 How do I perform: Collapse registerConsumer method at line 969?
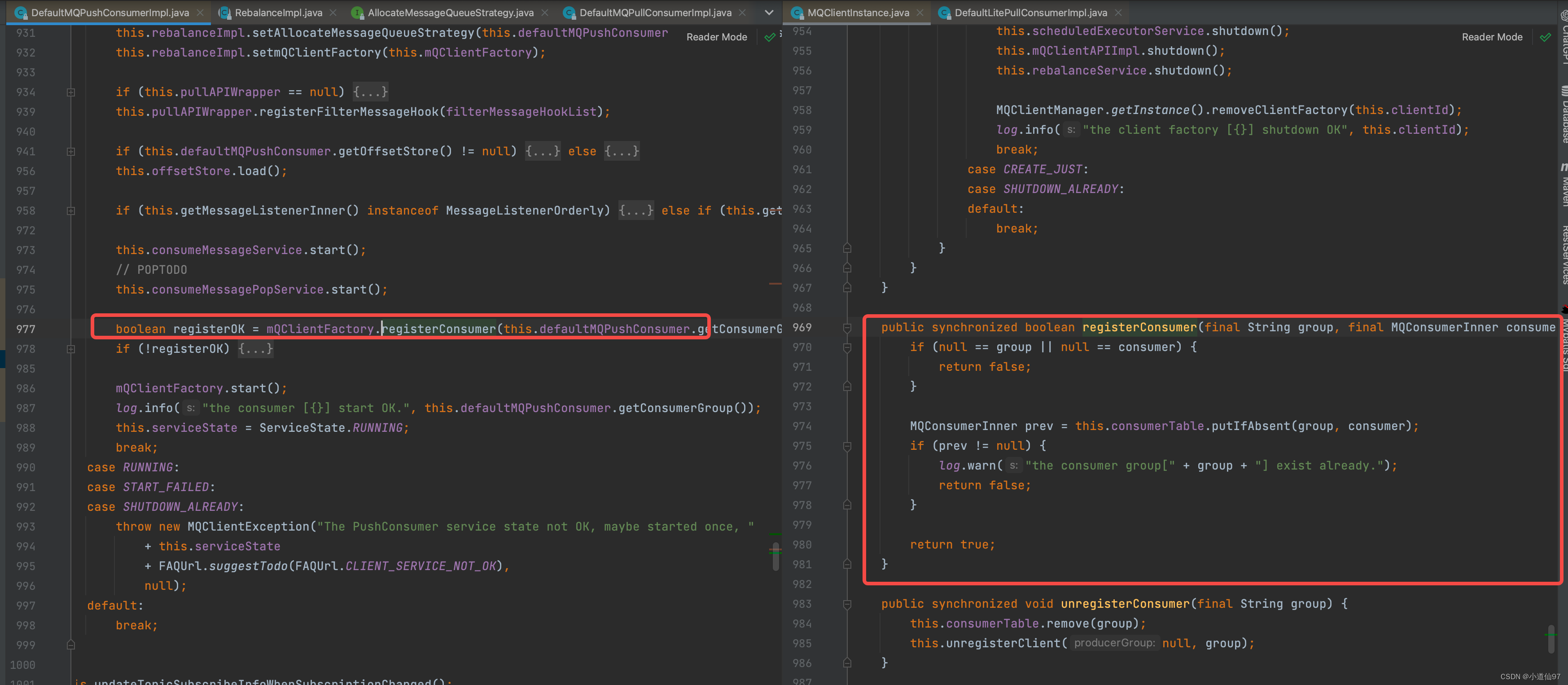click(847, 328)
